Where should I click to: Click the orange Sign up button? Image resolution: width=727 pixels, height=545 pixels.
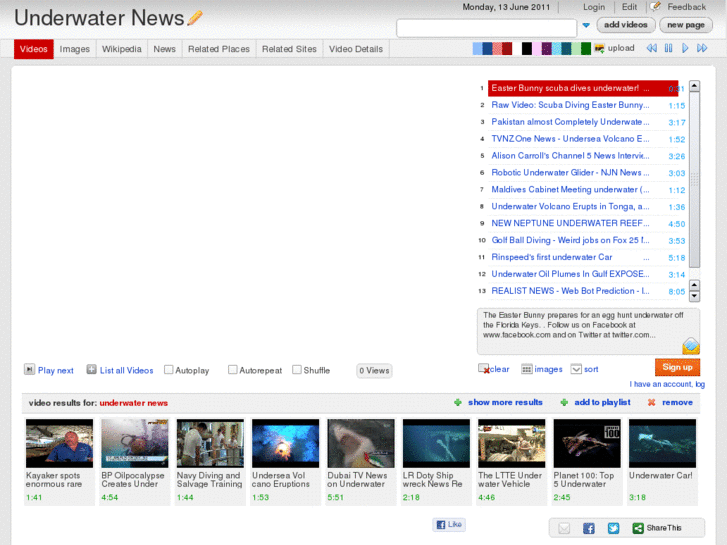tap(677, 367)
